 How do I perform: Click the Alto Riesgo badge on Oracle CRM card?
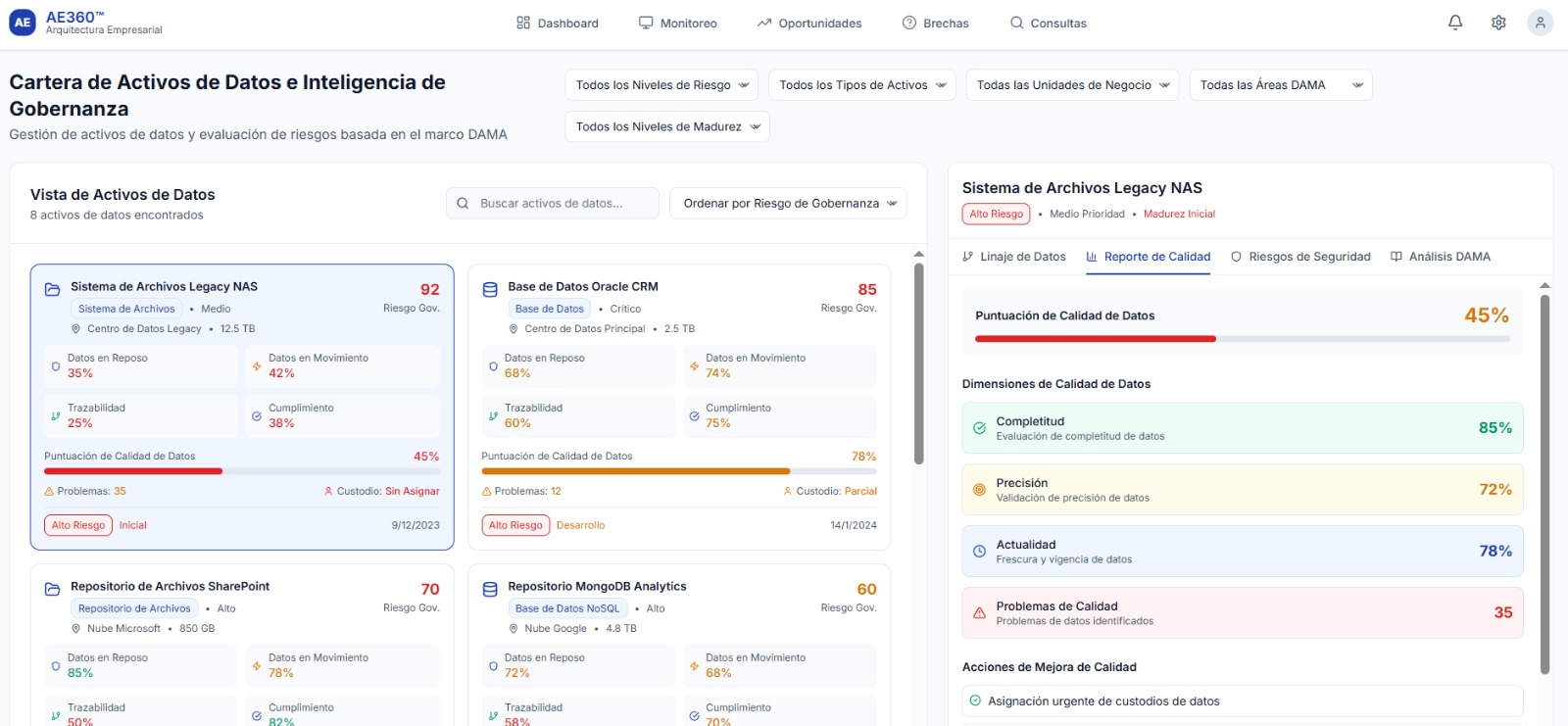pyautogui.click(x=515, y=525)
